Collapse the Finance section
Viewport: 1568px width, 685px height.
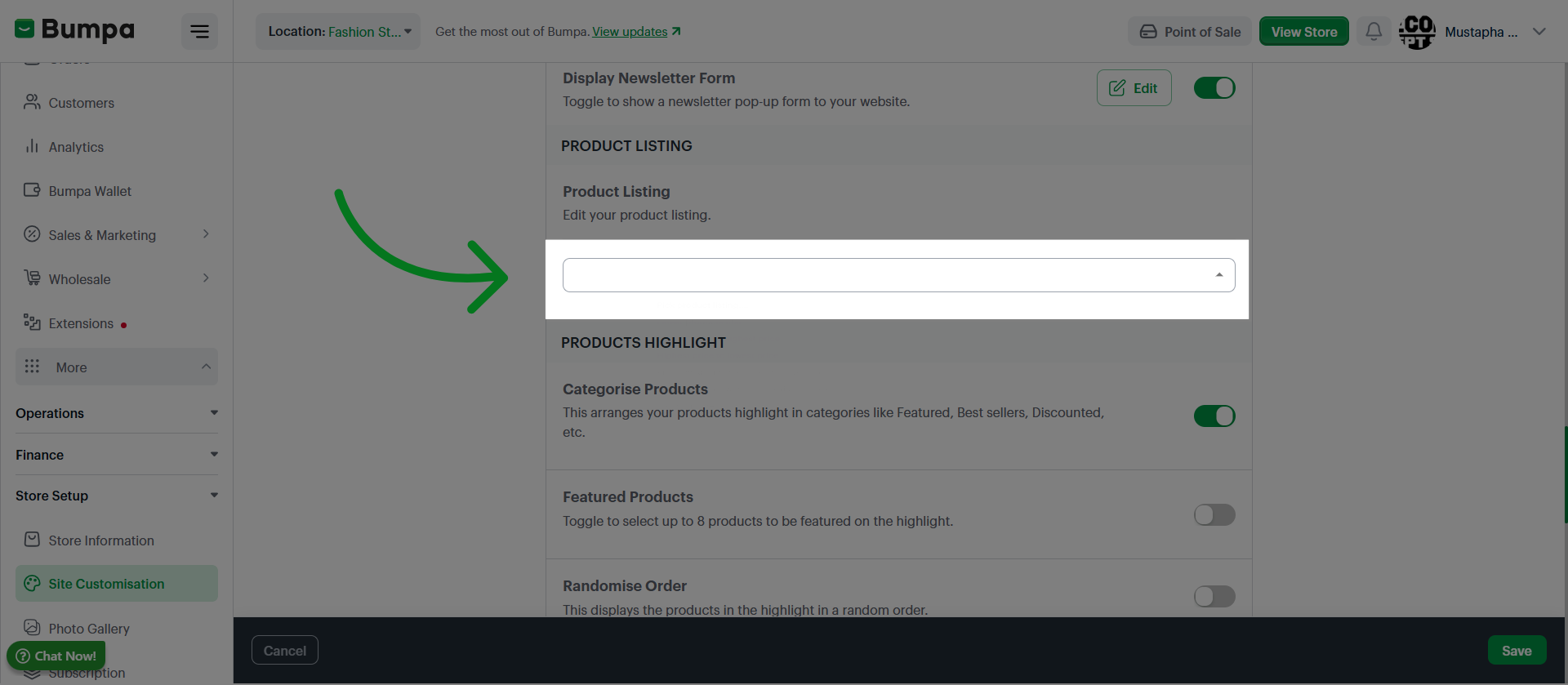[x=117, y=455]
